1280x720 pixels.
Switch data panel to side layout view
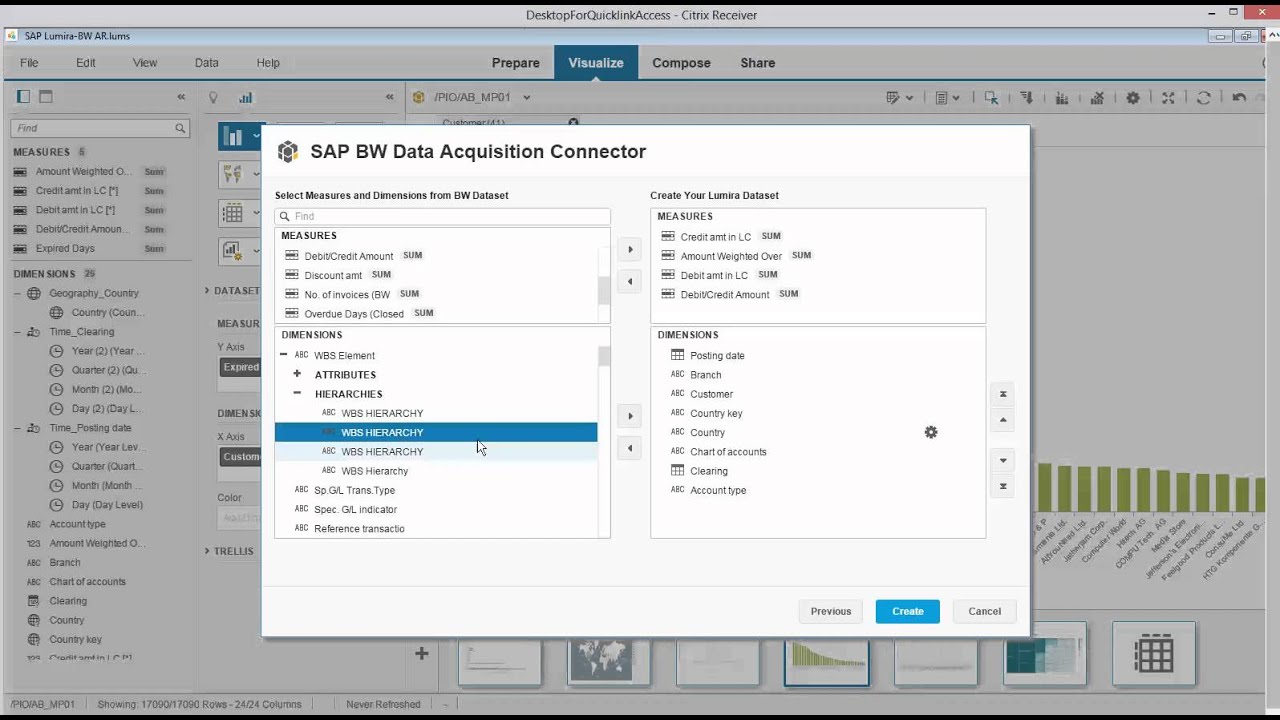[x=23, y=97]
